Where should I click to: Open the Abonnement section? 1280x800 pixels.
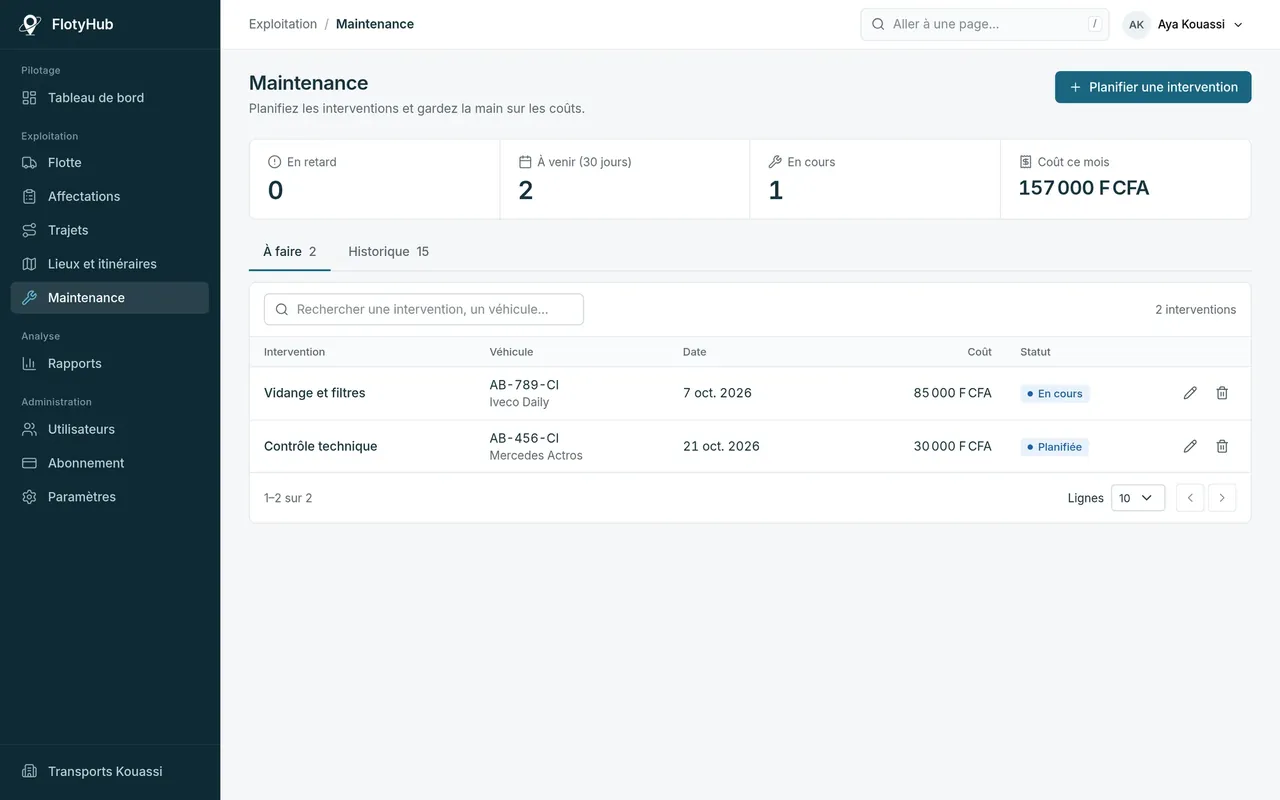click(x=110, y=463)
